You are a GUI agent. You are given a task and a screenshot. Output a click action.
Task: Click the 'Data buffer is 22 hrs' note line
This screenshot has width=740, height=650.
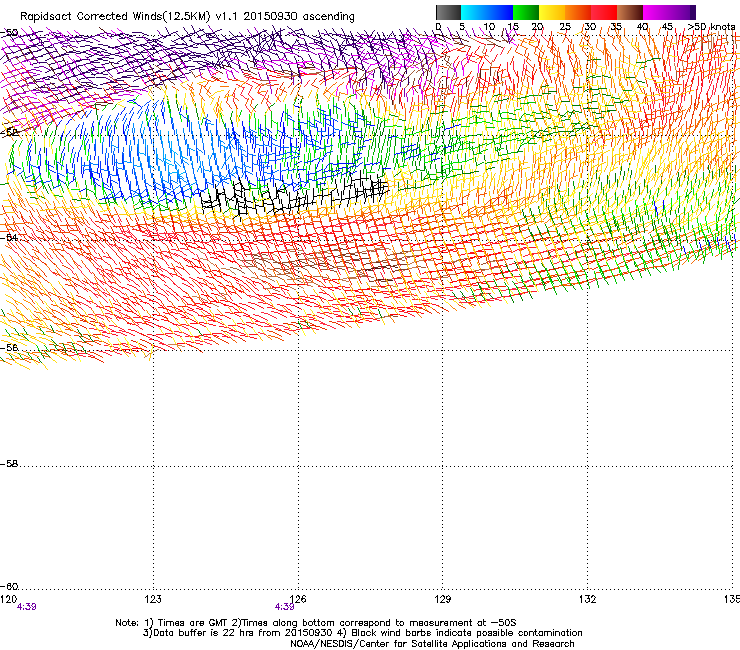tap(362, 633)
